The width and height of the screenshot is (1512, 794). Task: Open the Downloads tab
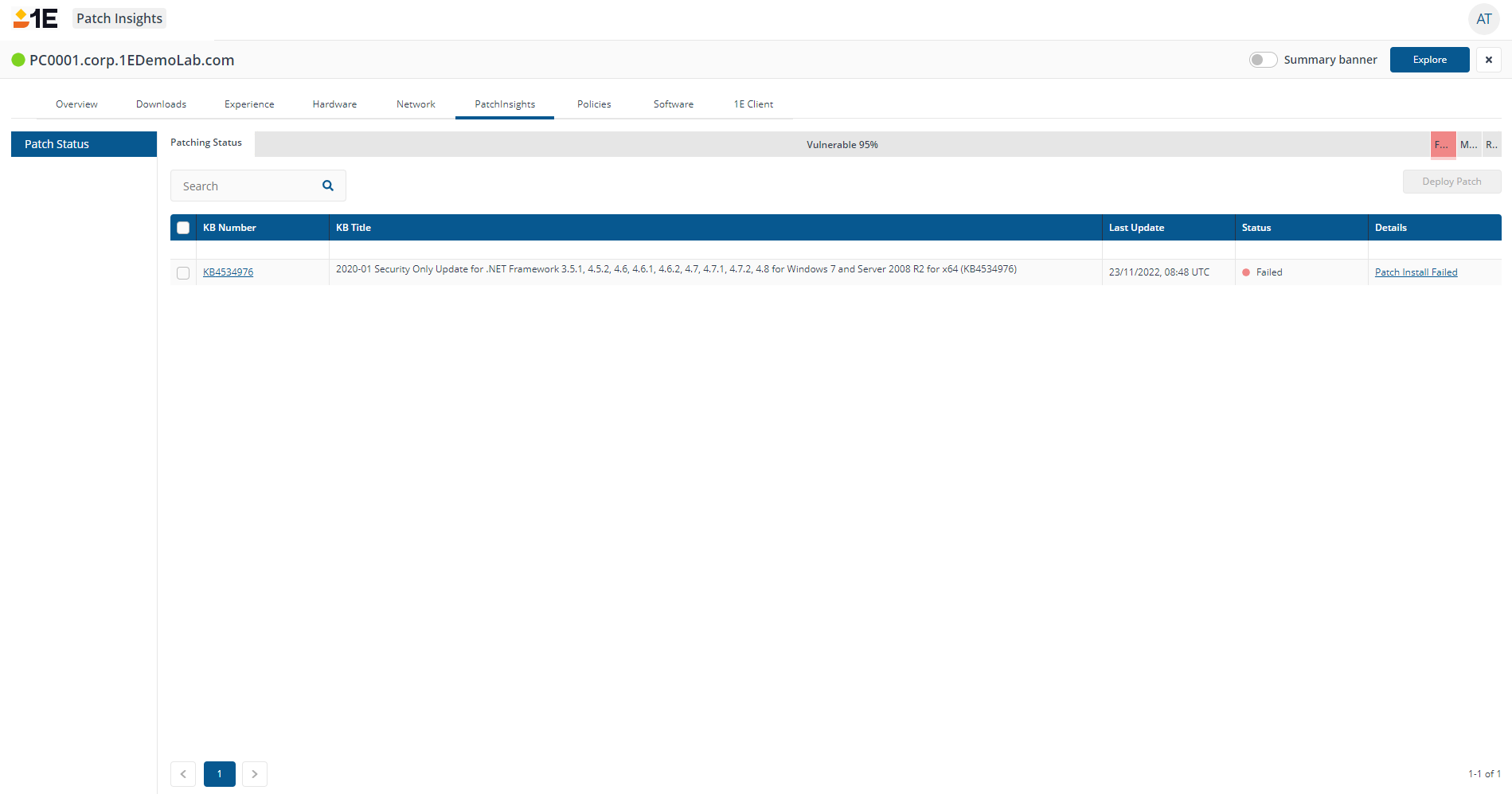click(161, 104)
